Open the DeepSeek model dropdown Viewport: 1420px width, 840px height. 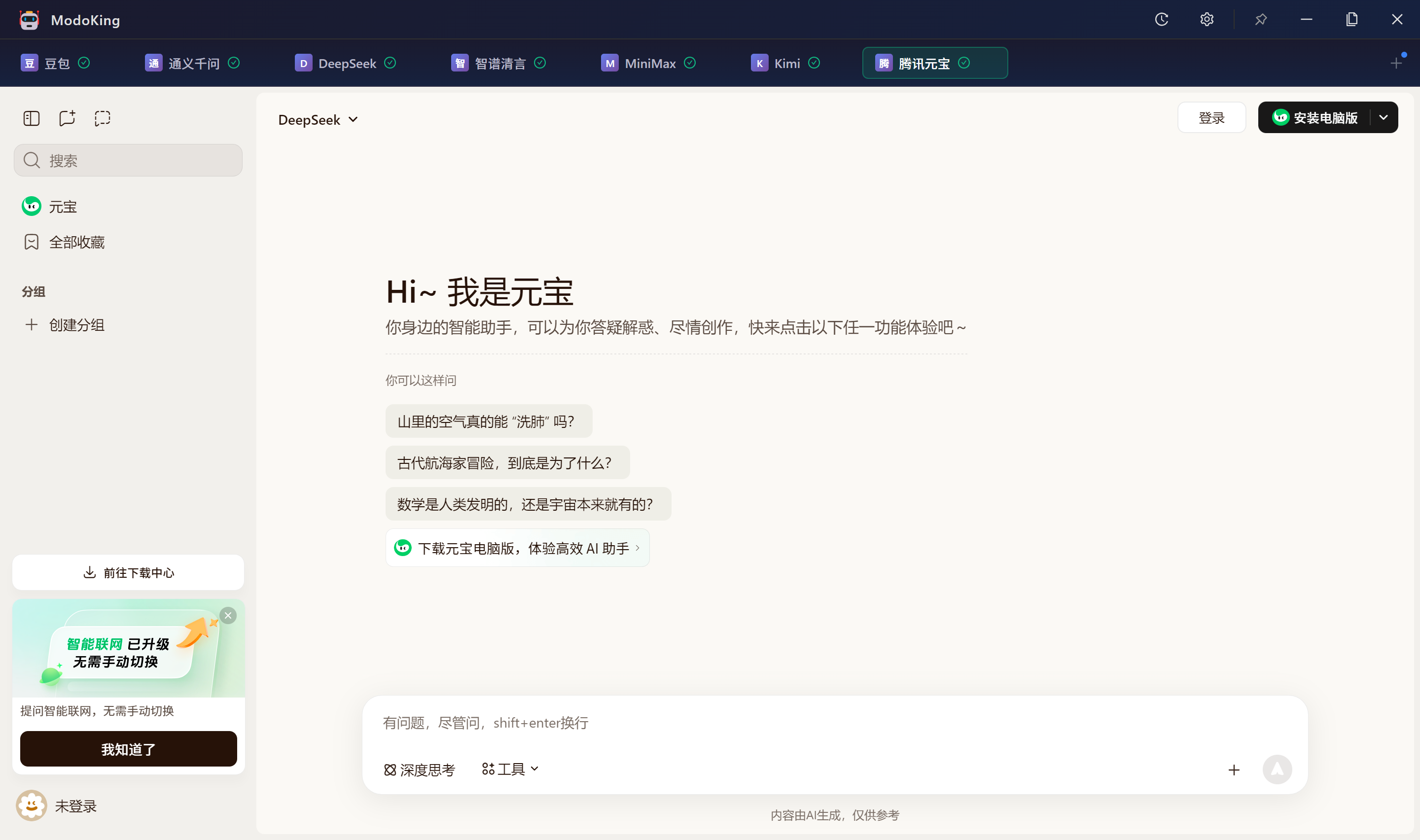[318, 119]
